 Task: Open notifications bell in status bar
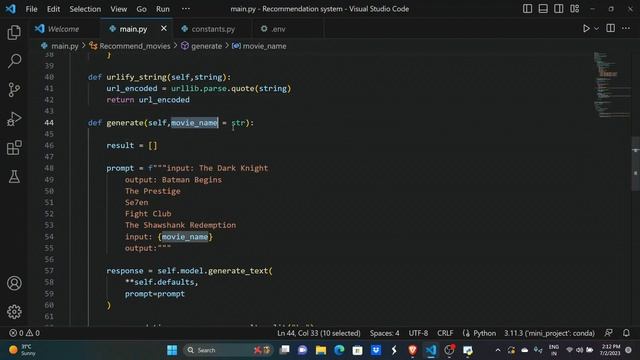tap(626, 333)
